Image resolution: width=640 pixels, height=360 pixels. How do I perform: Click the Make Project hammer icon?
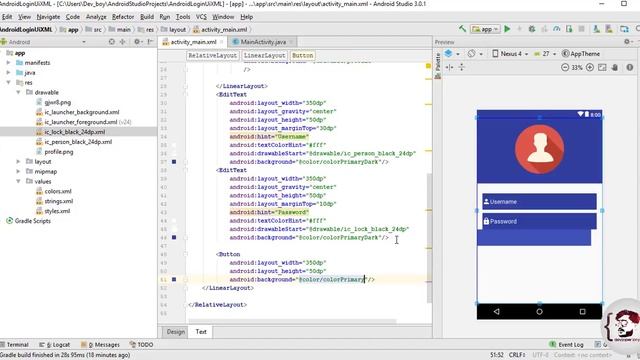click(462, 29)
